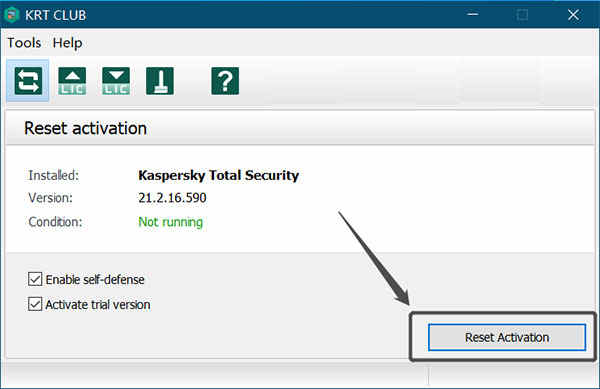Open the question mark help icon

[x=225, y=81]
